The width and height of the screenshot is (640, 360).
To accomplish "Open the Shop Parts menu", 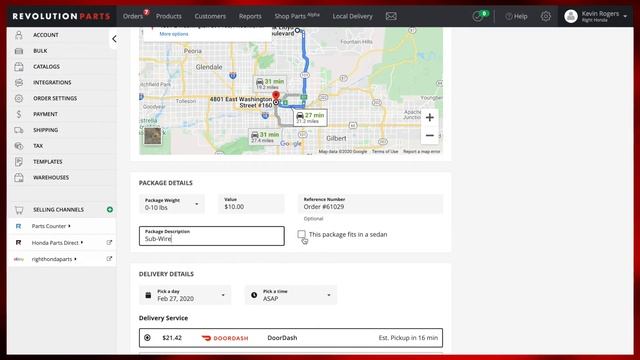I will click(x=297, y=16).
